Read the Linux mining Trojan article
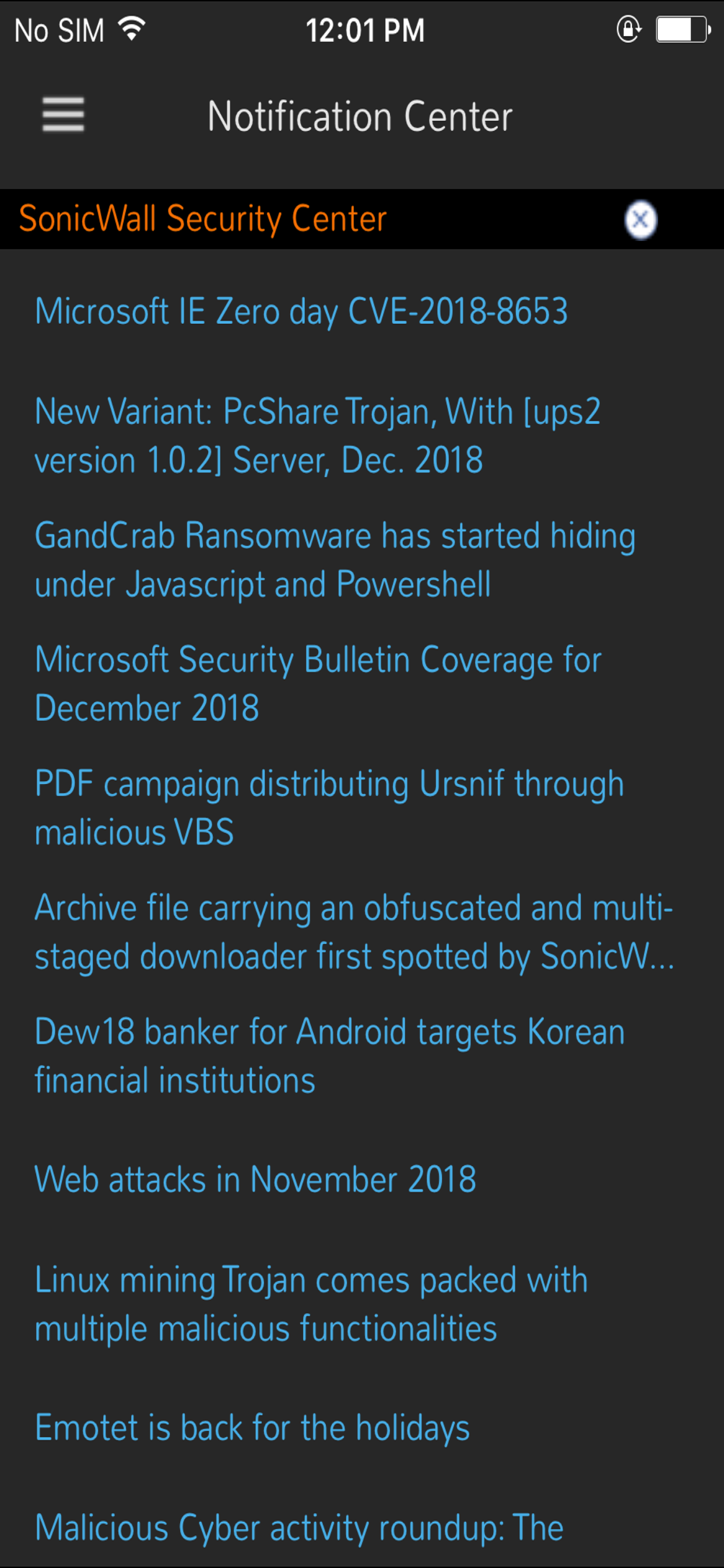 coord(311,1303)
